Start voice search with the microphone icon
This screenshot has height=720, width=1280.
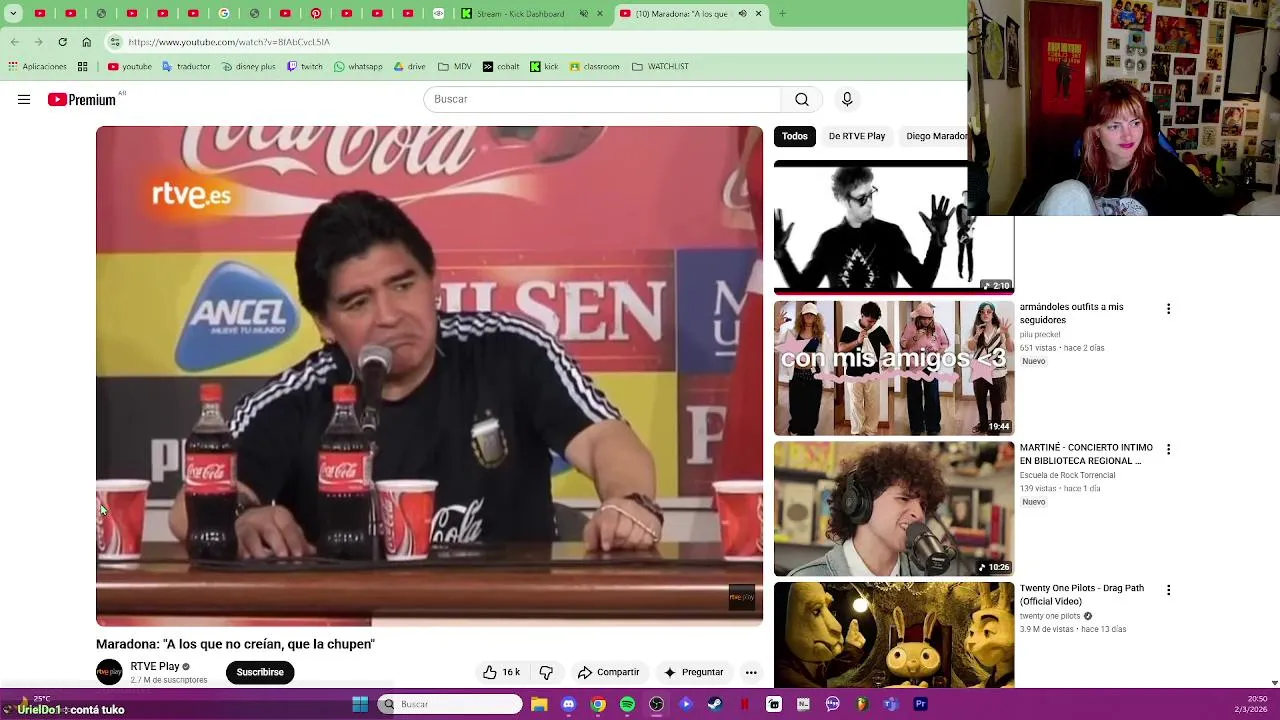coord(847,99)
